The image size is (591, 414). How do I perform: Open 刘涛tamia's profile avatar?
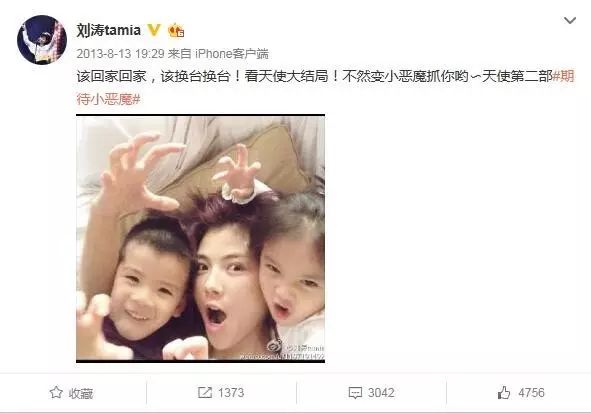click(x=42, y=40)
